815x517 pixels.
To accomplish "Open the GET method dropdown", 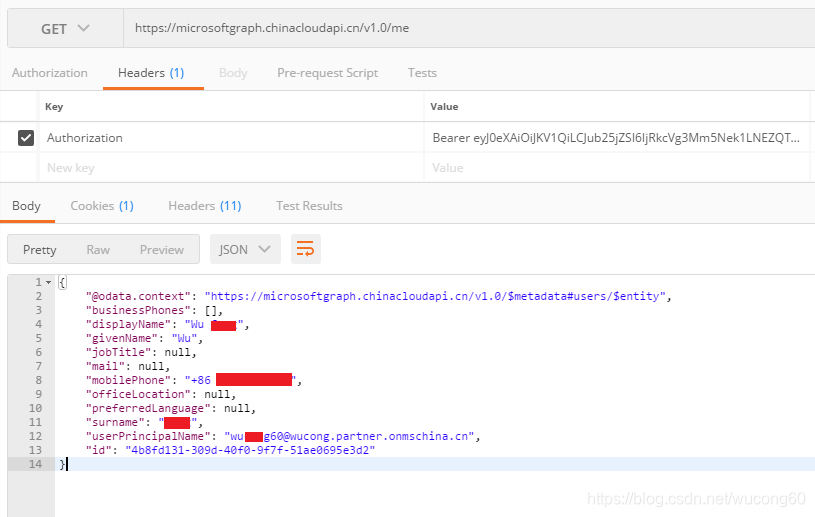I will tap(65, 28).
